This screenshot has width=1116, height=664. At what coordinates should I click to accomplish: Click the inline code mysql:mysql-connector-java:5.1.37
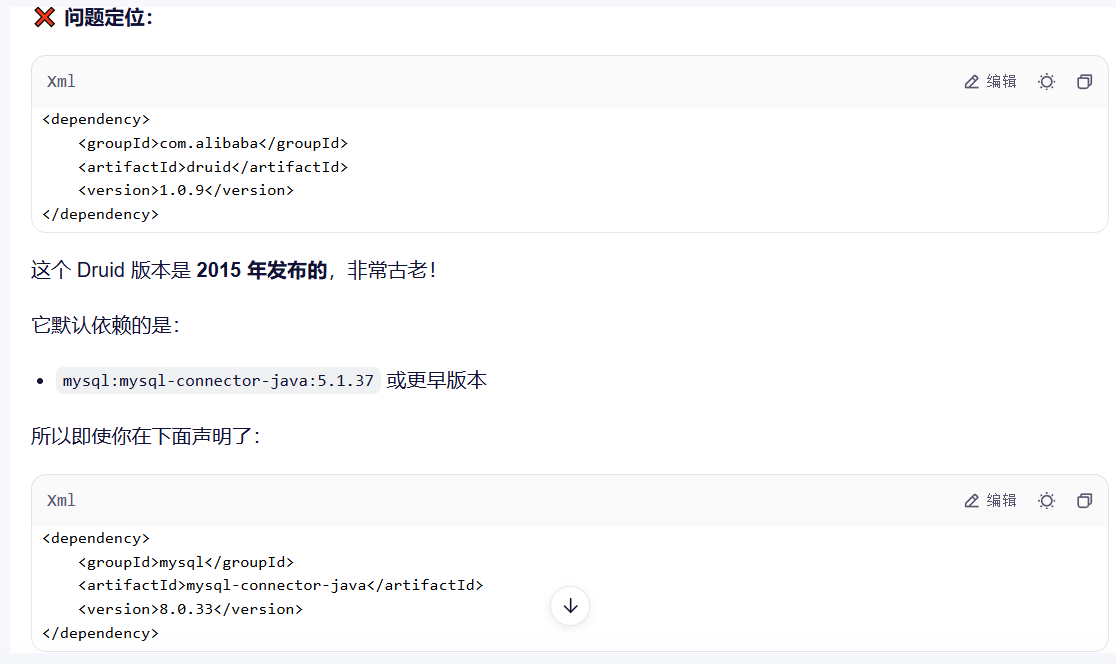click(x=218, y=381)
